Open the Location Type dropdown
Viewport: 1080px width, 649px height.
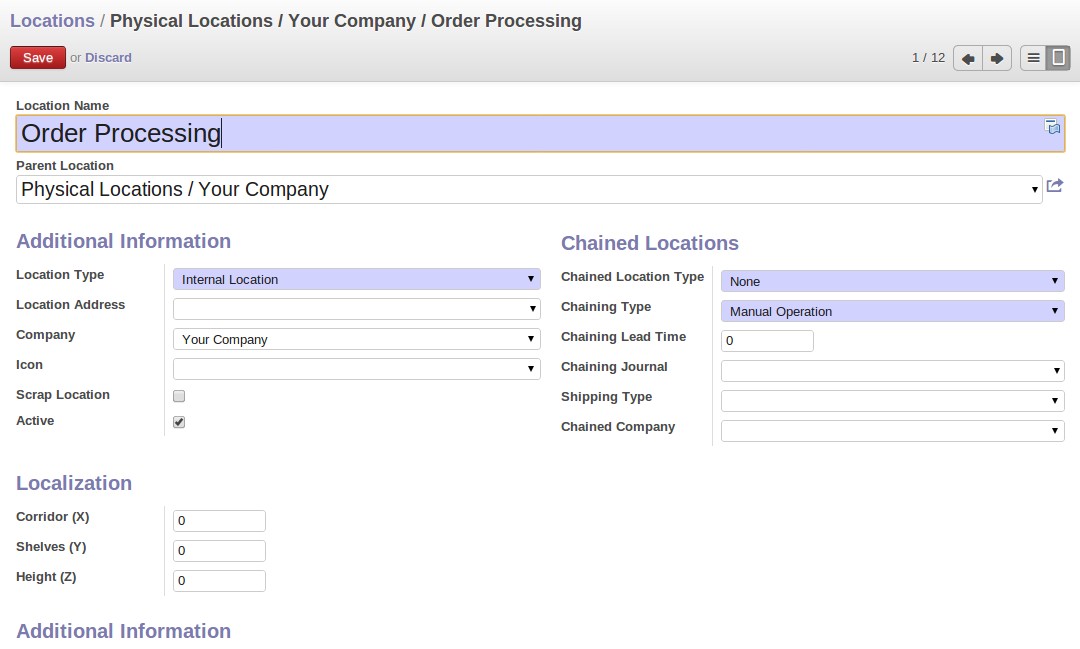(356, 280)
